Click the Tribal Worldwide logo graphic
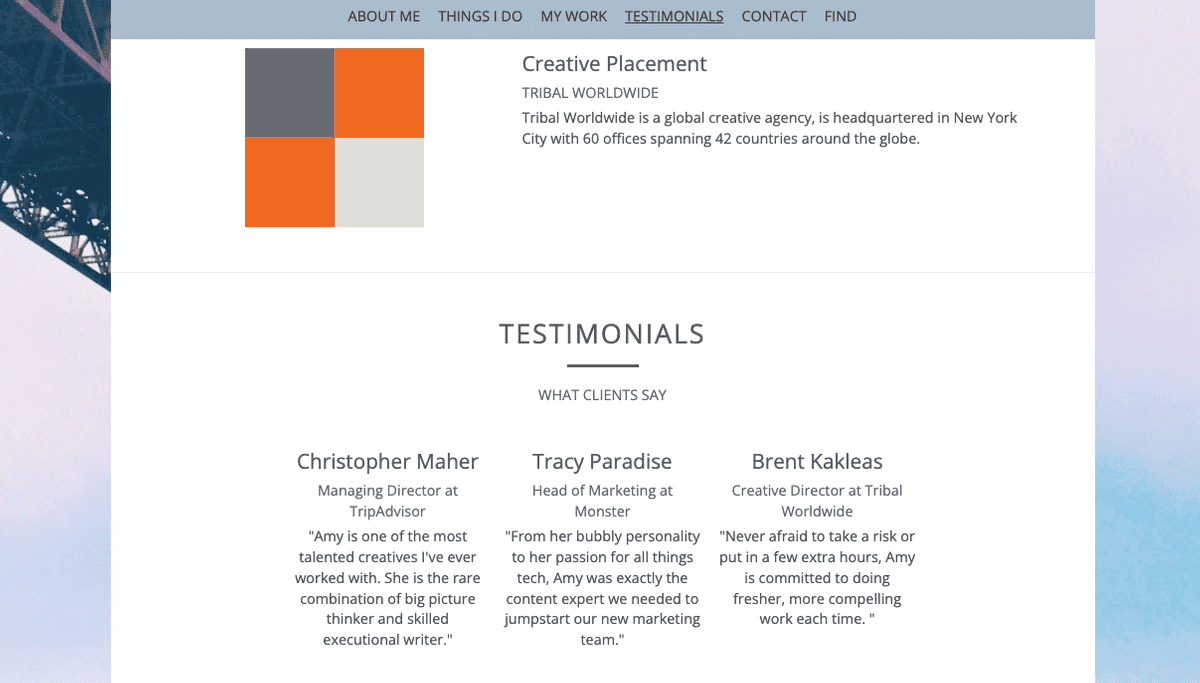The height and width of the screenshot is (683, 1200). [334, 137]
